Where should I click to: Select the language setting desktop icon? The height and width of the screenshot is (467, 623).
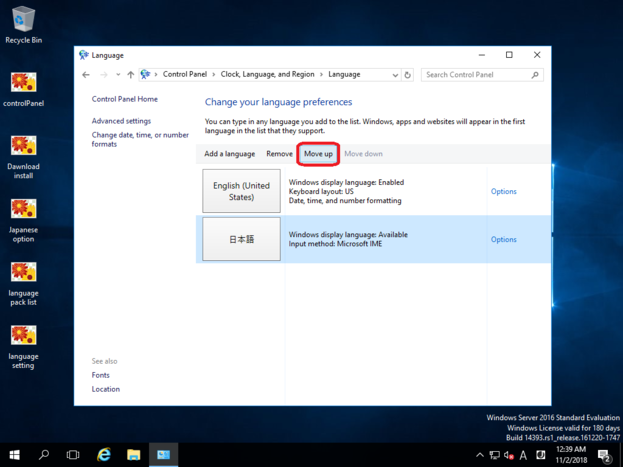[23, 347]
